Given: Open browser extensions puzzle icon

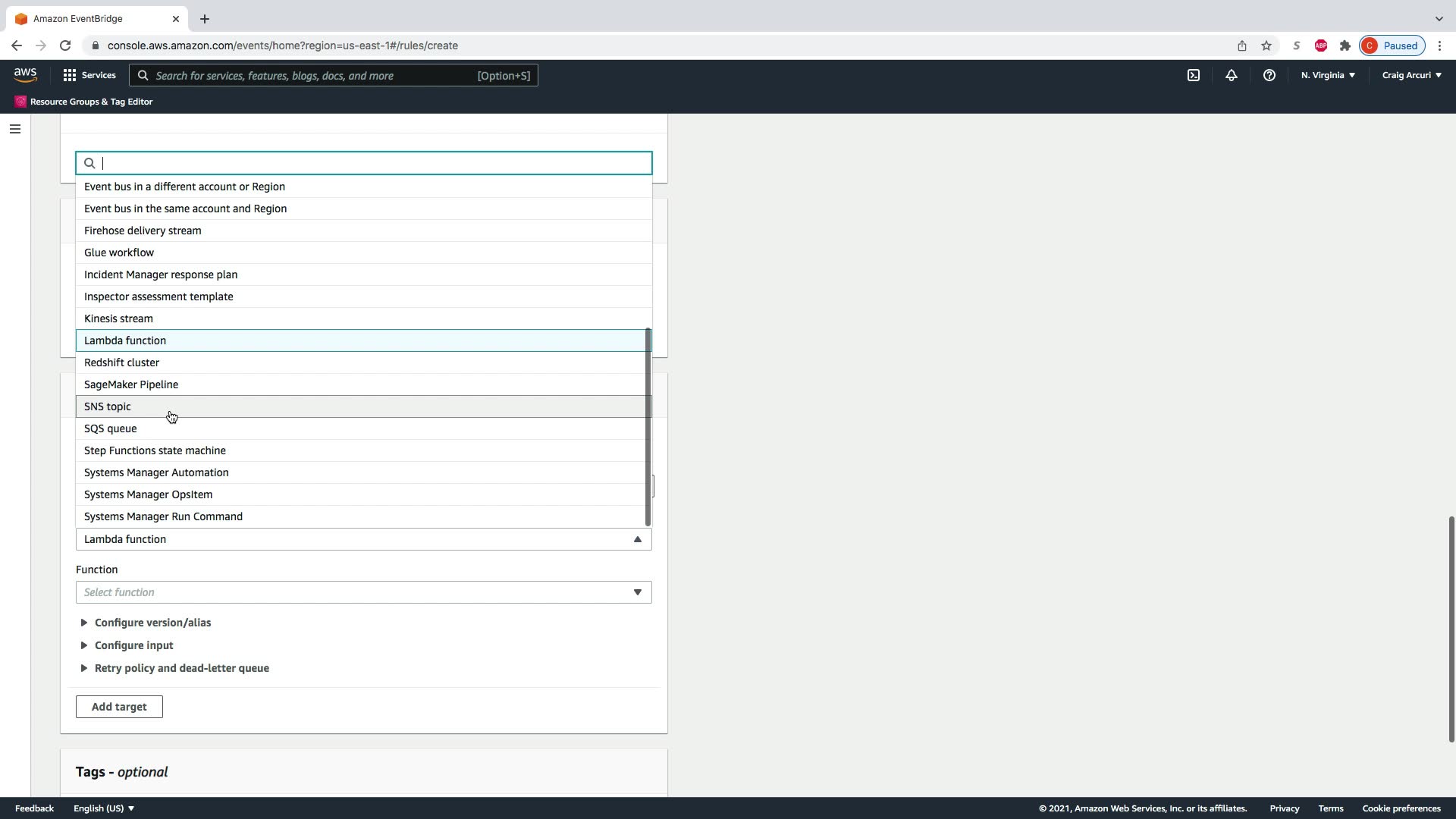Looking at the screenshot, I should point(1345,45).
